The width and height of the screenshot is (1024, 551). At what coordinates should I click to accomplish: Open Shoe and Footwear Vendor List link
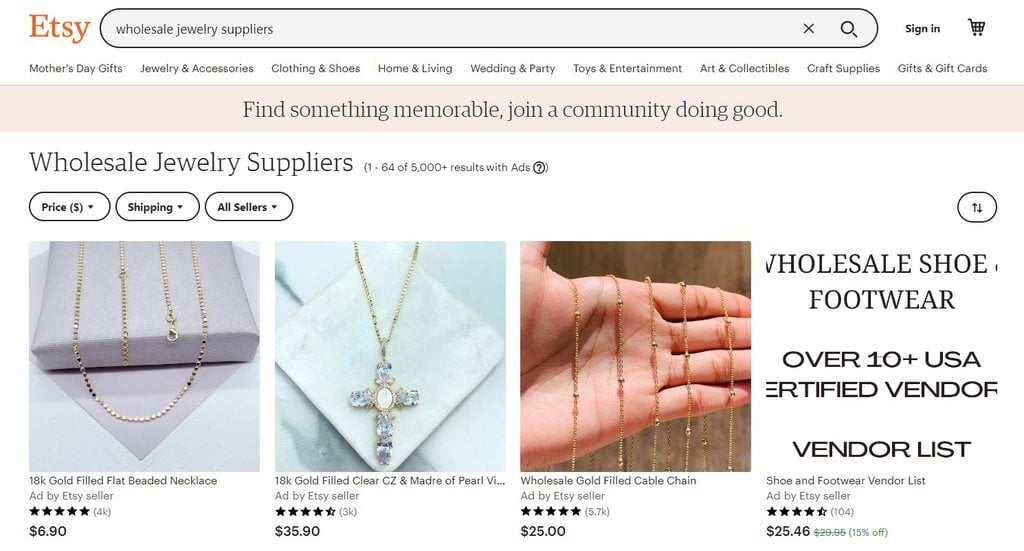[x=846, y=481]
